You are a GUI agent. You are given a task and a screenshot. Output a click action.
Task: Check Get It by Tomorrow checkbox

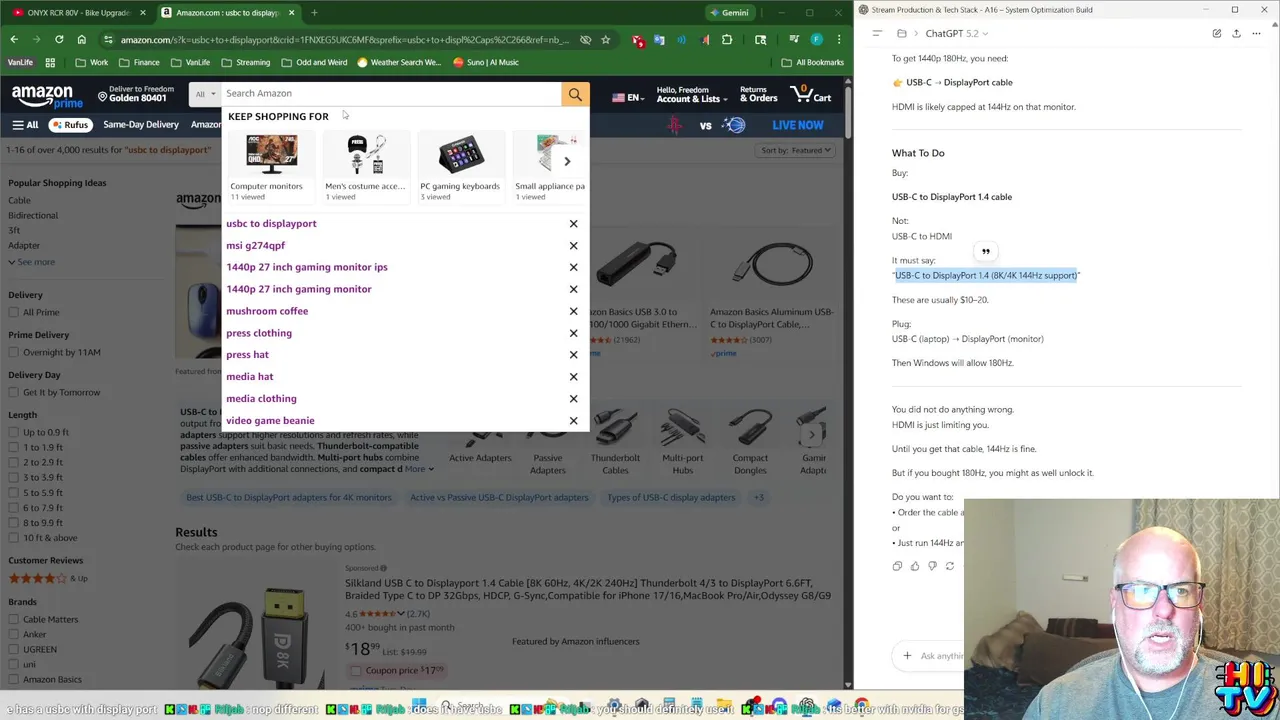(x=14, y=392)
